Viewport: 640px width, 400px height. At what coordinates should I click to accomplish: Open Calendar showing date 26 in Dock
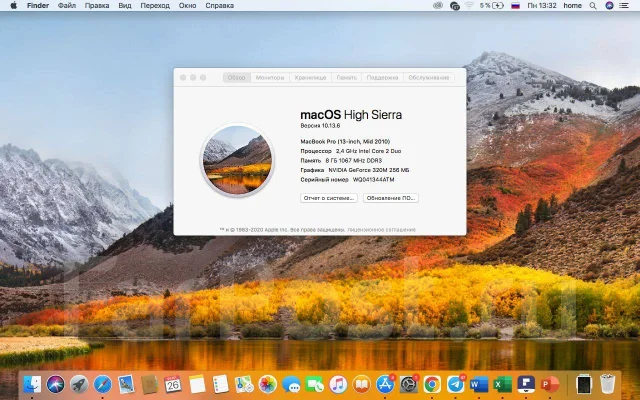173,384
